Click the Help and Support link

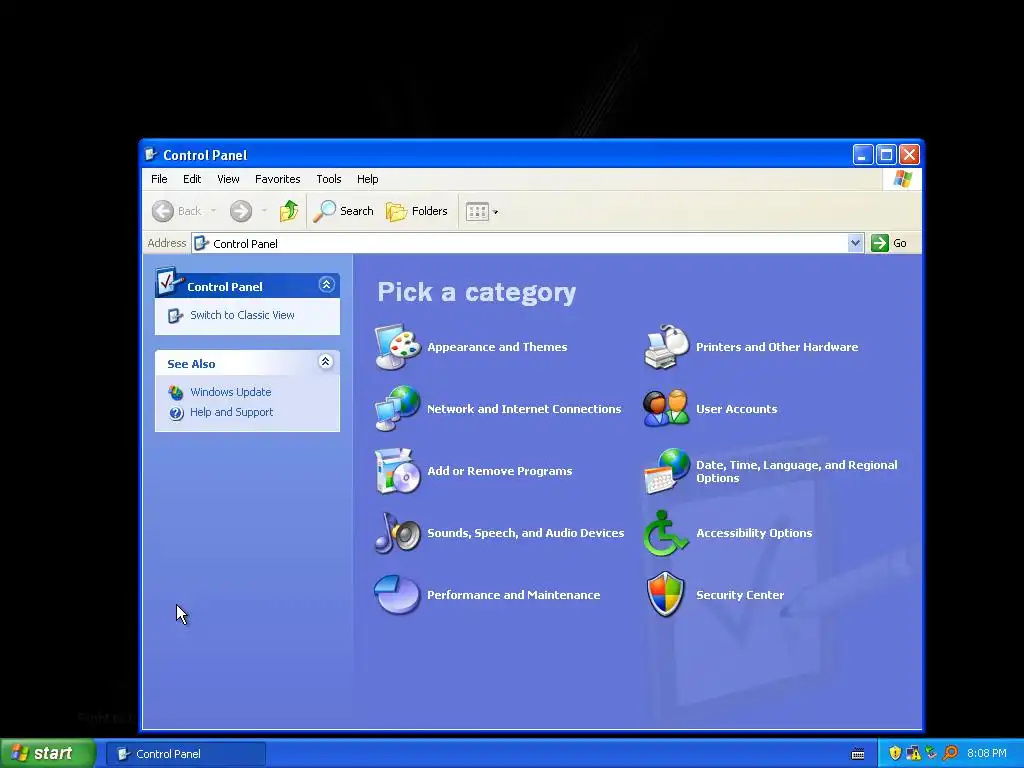click(x=231, y=412)
